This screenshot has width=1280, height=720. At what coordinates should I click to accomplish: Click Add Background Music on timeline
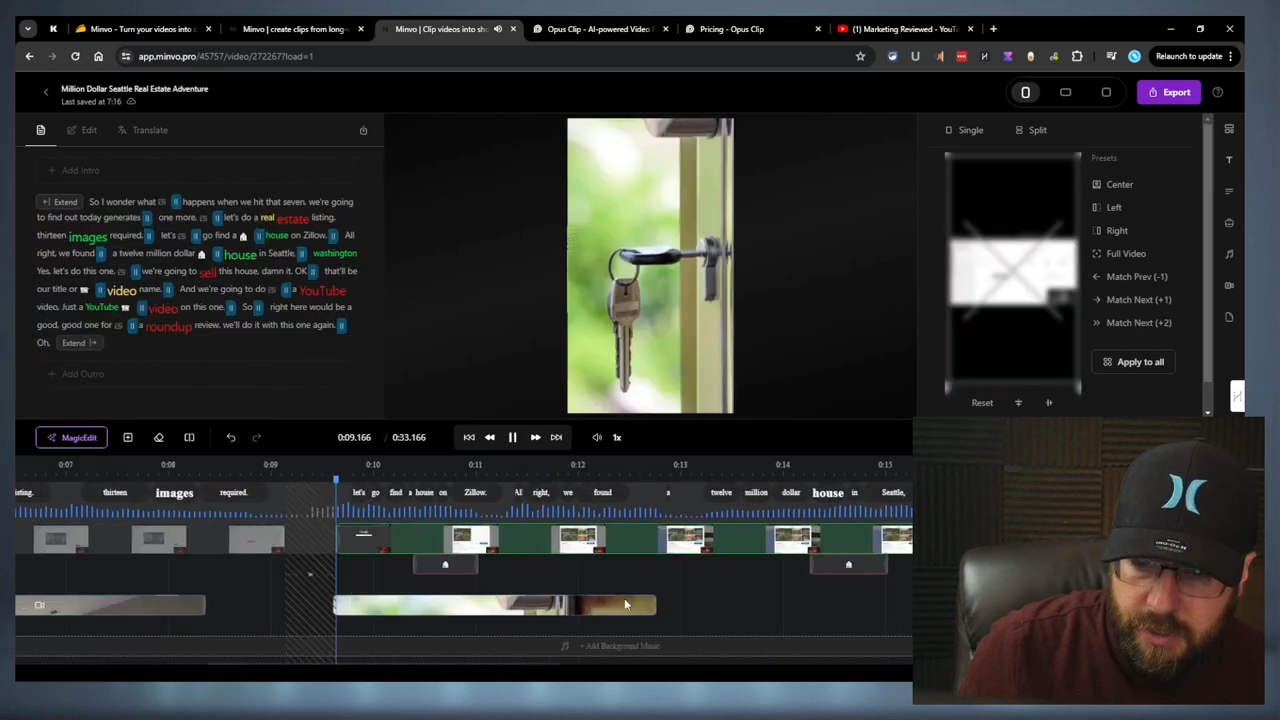[610, 646]
